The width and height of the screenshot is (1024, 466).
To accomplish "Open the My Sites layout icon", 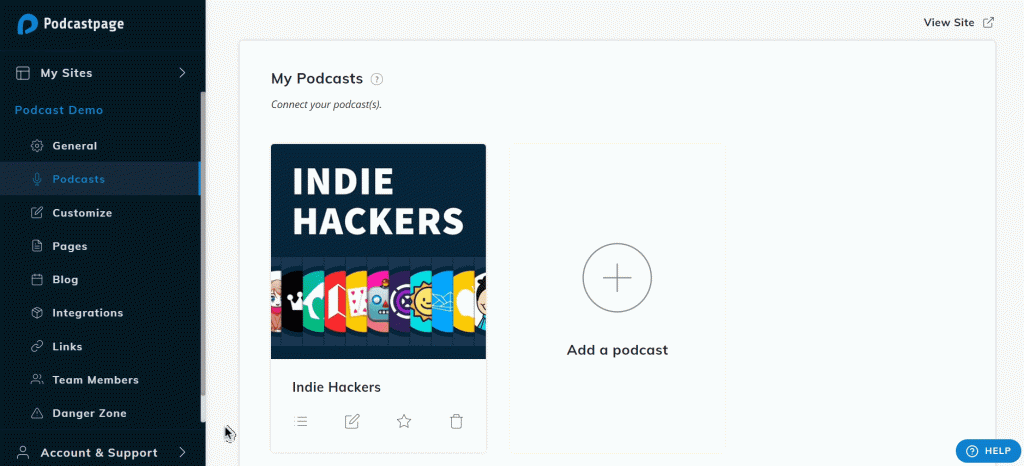I will coord(24,73).
